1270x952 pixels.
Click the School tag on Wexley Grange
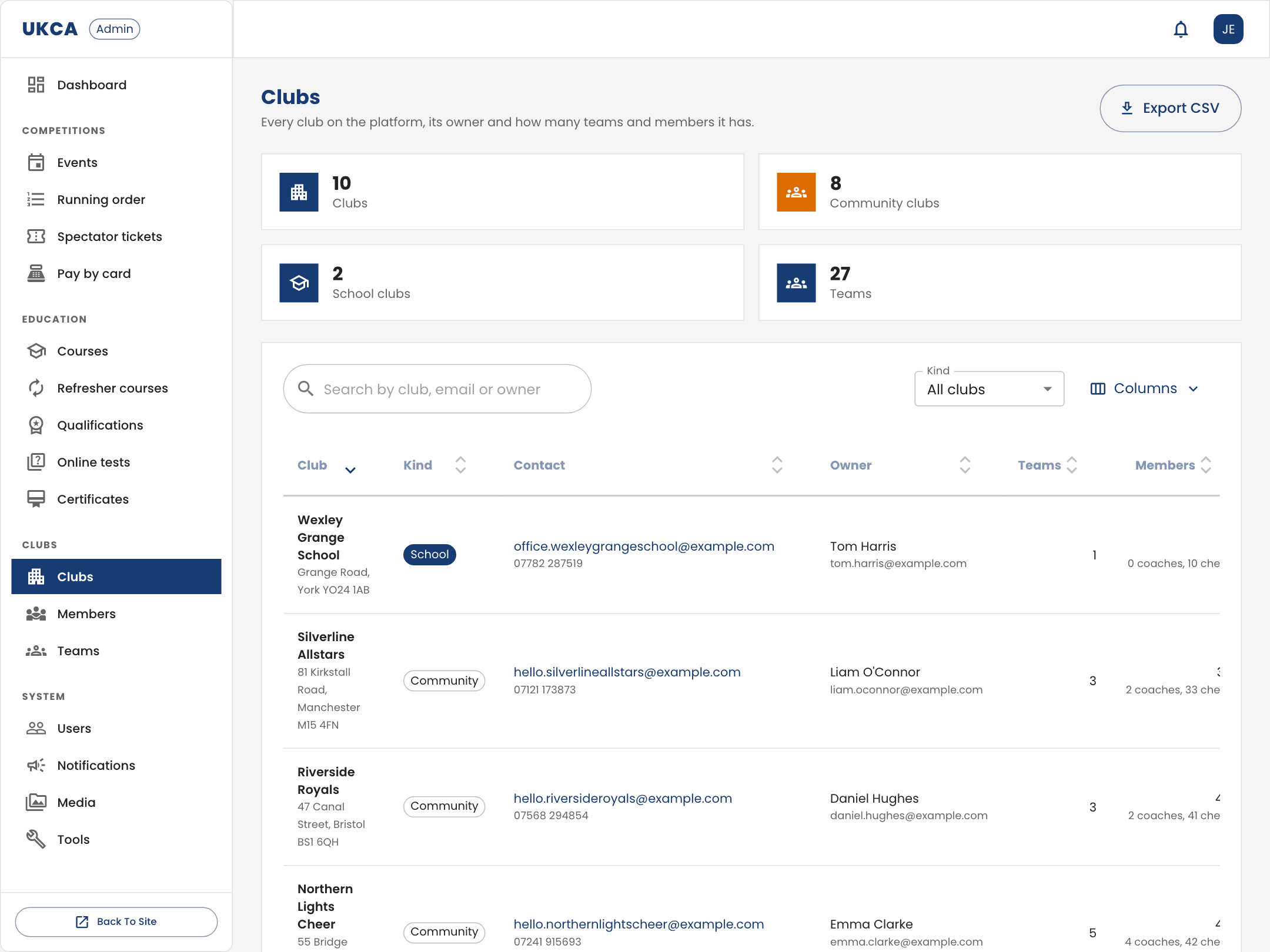point(429,554)
